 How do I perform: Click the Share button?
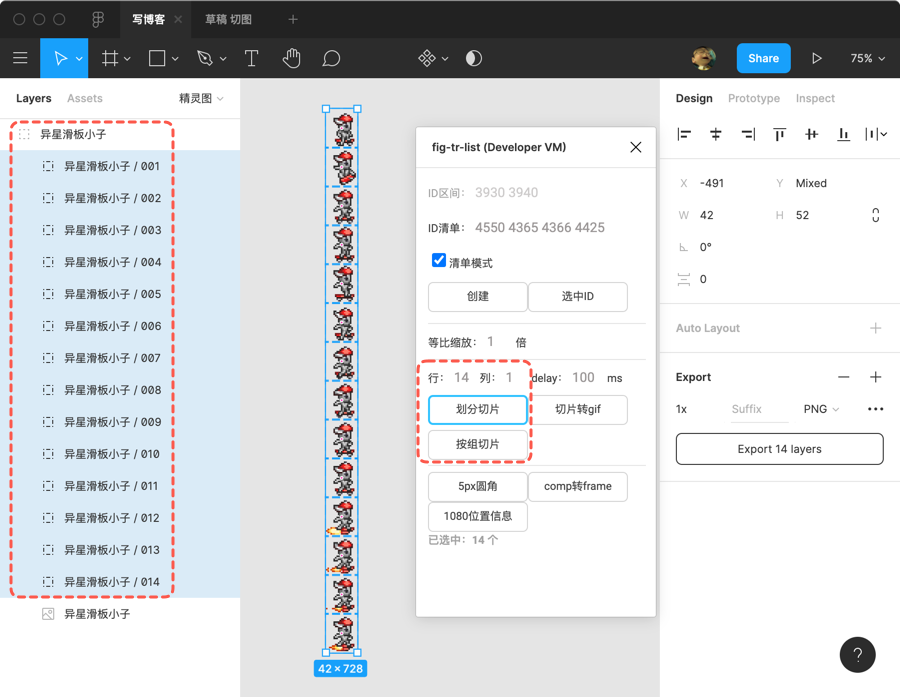[x=763, y=58]
